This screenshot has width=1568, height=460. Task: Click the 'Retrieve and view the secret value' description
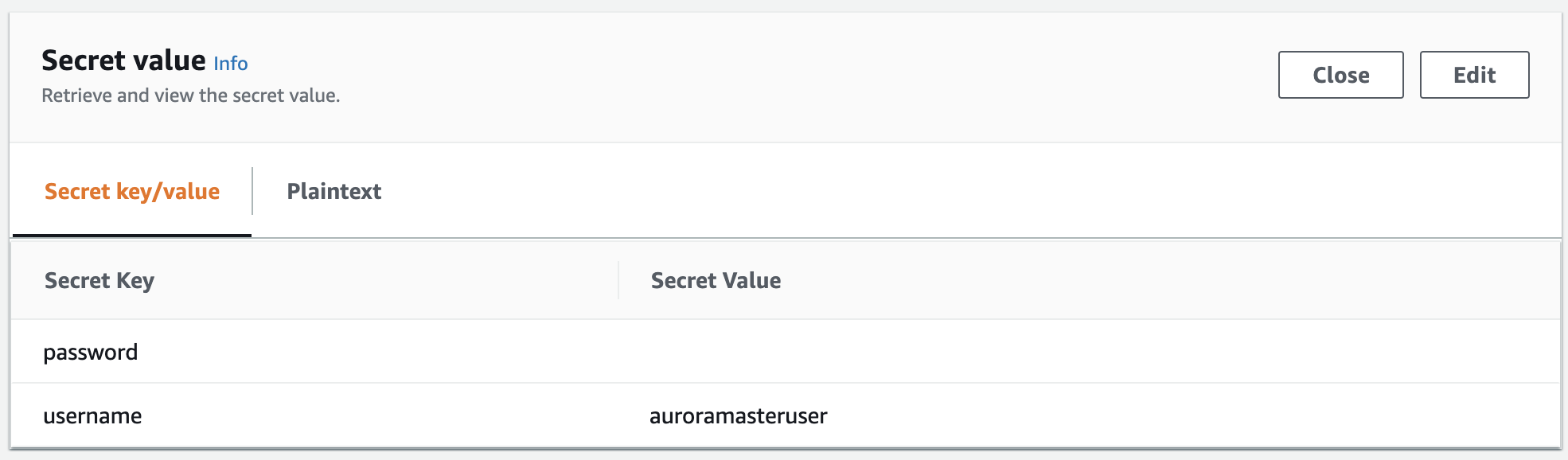(191, 96)
